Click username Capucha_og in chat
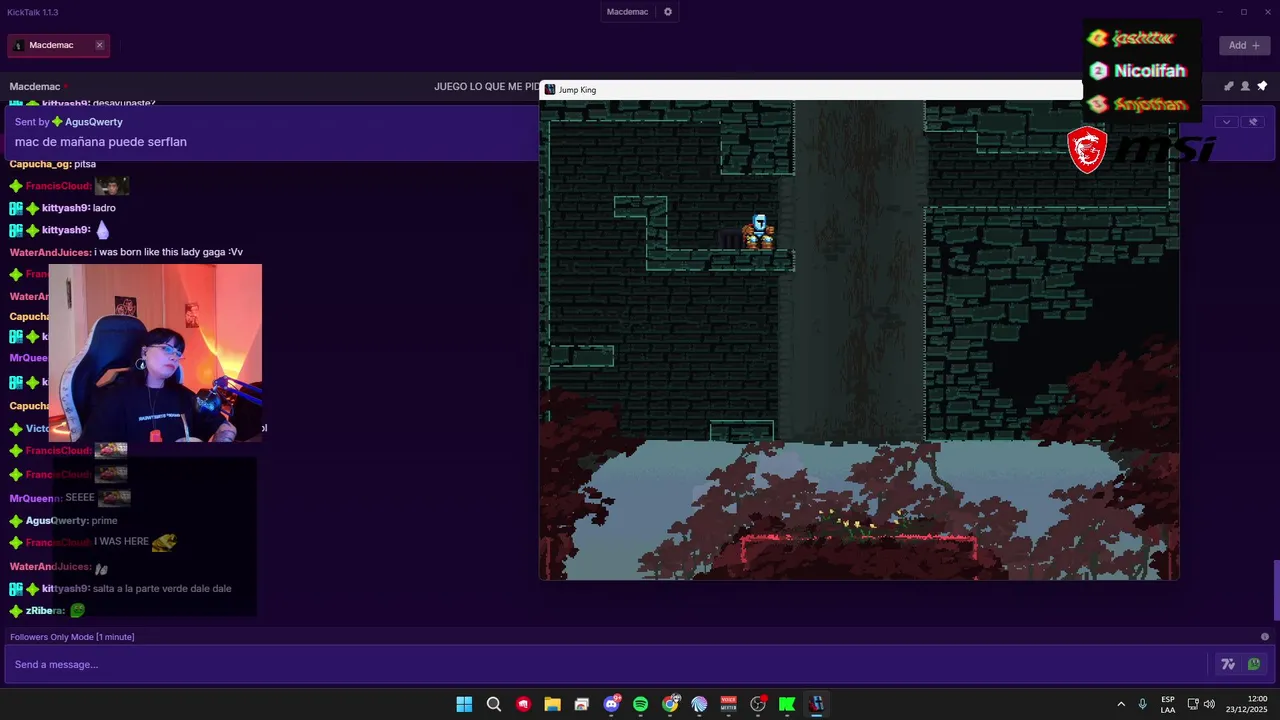This screenshot has width=1280, height=720. tap(40, 164)
